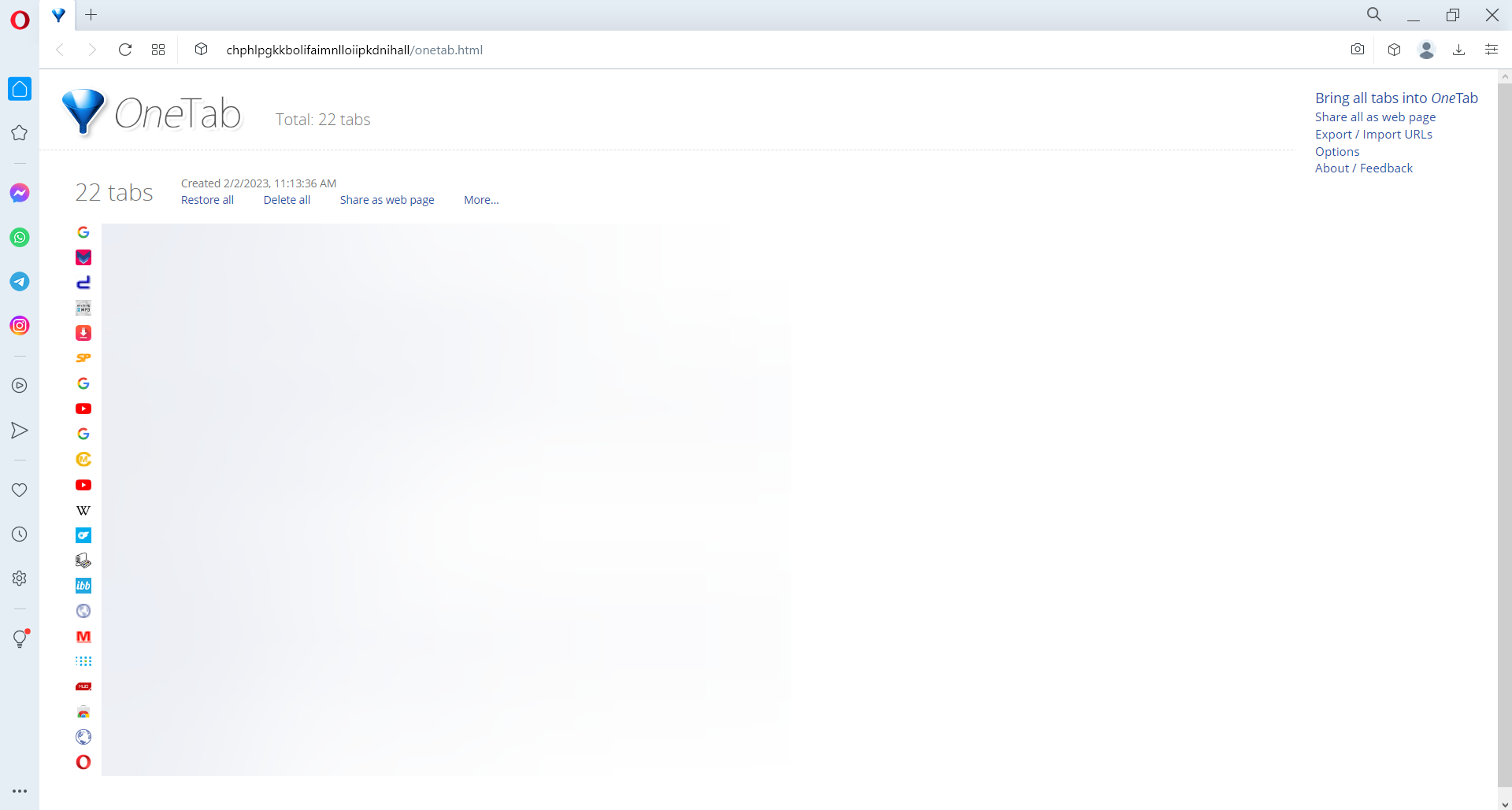The image size is (1512, 810).
Task: Open the user profile account icon
Action: click(1426, 50)
